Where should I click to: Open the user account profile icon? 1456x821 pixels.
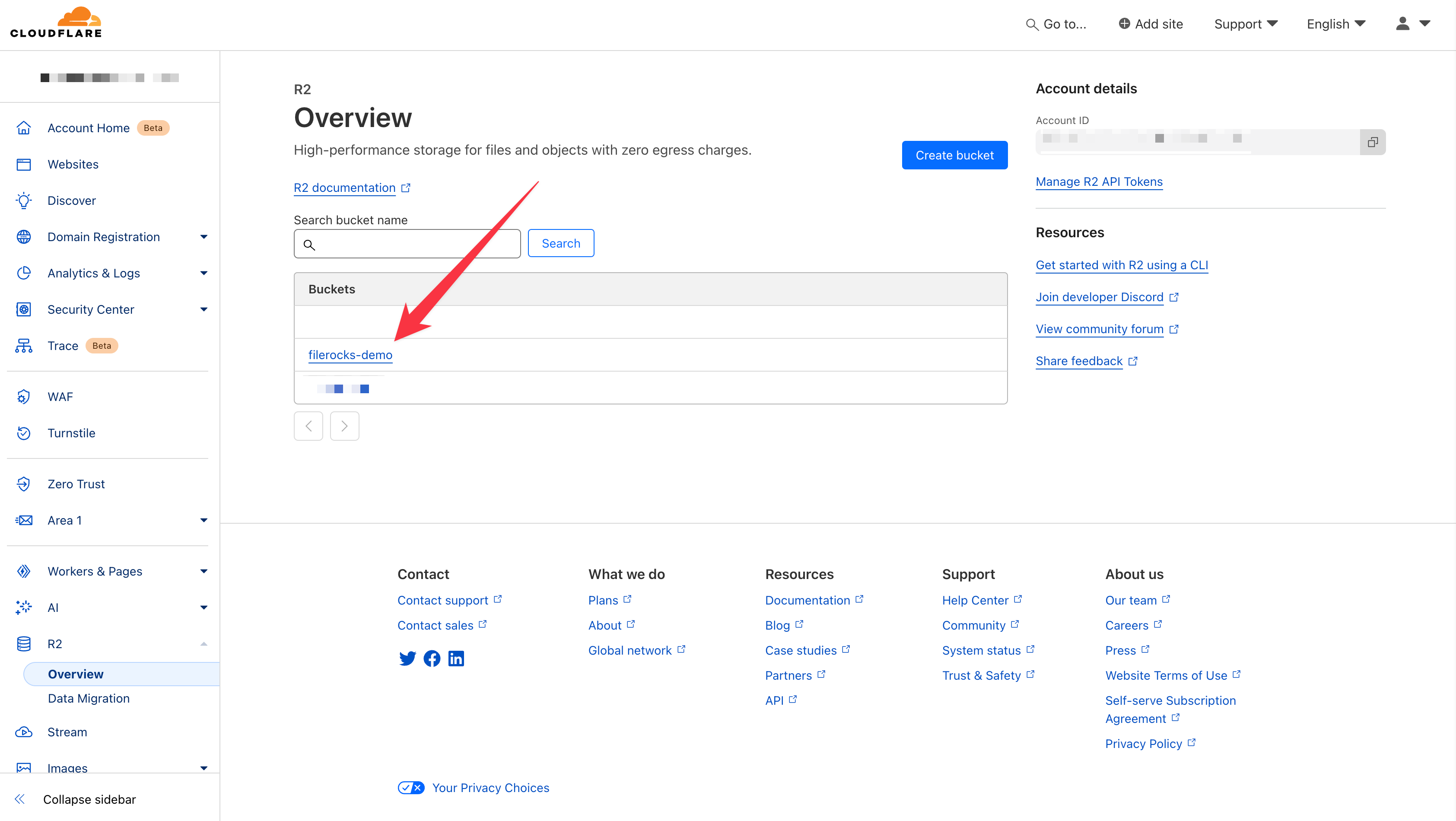1402,24
